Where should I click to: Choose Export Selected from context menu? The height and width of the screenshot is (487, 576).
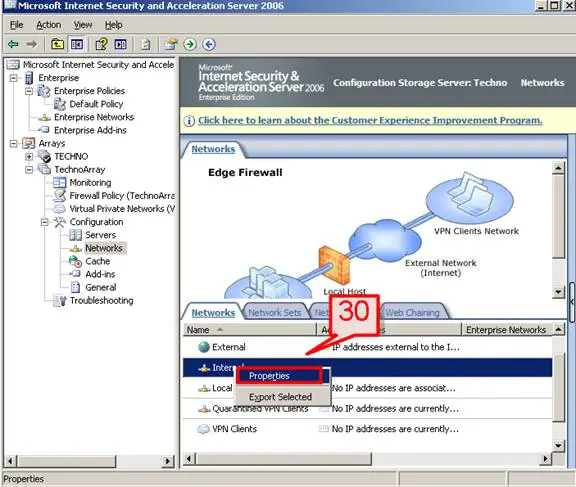(x=280, y=397)
